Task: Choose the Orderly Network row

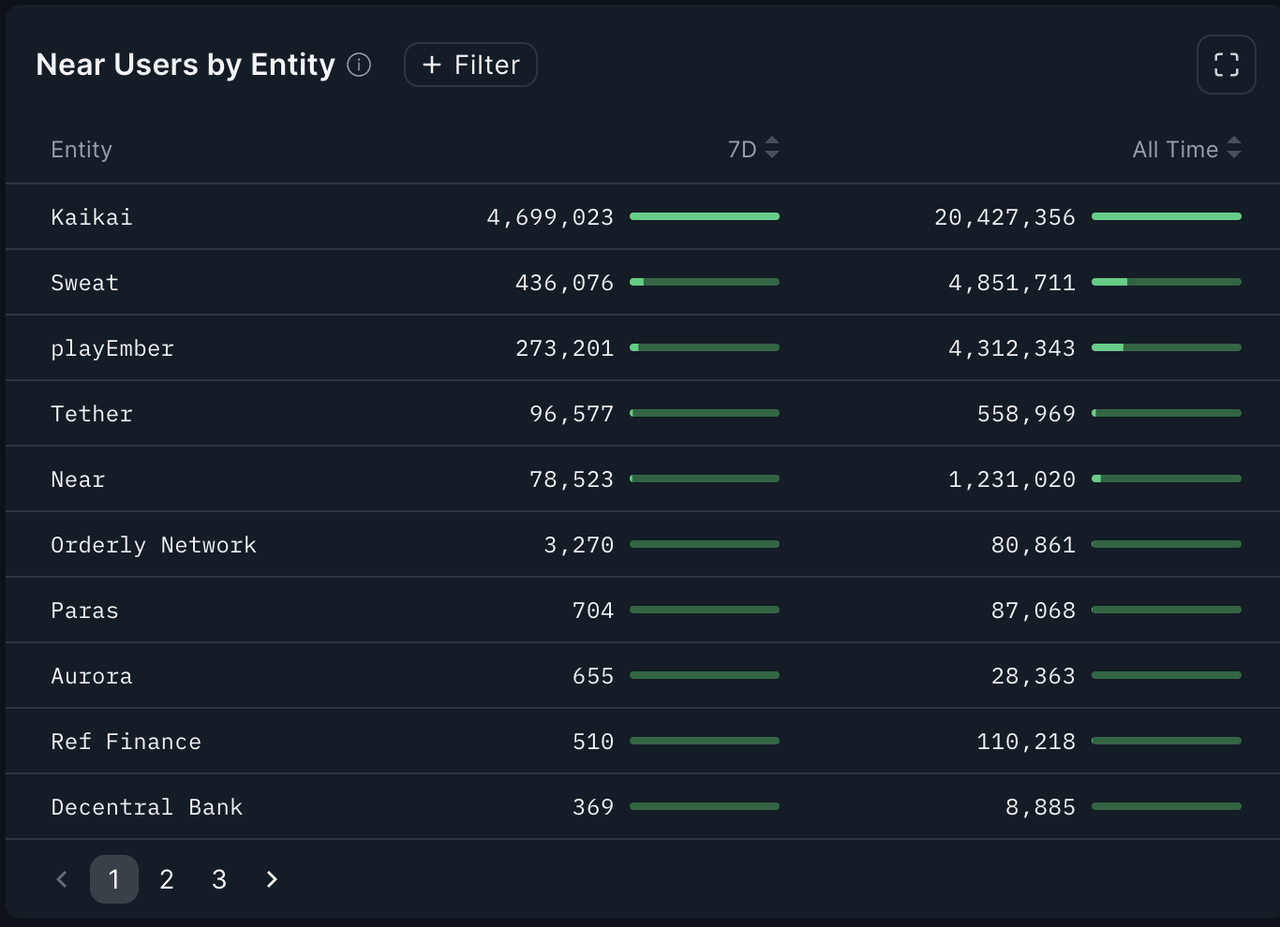Action: click(x=153, y=545)
